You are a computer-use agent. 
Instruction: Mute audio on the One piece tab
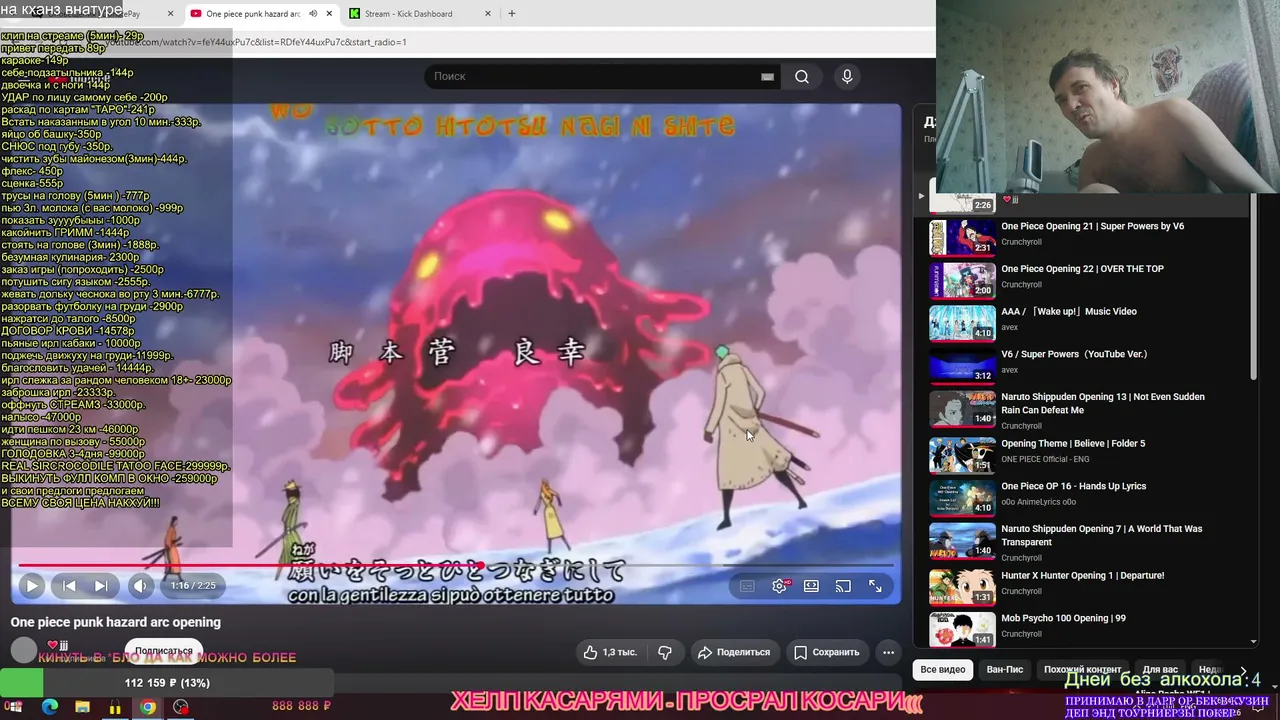pyautogui.click(x=312, y=14)
